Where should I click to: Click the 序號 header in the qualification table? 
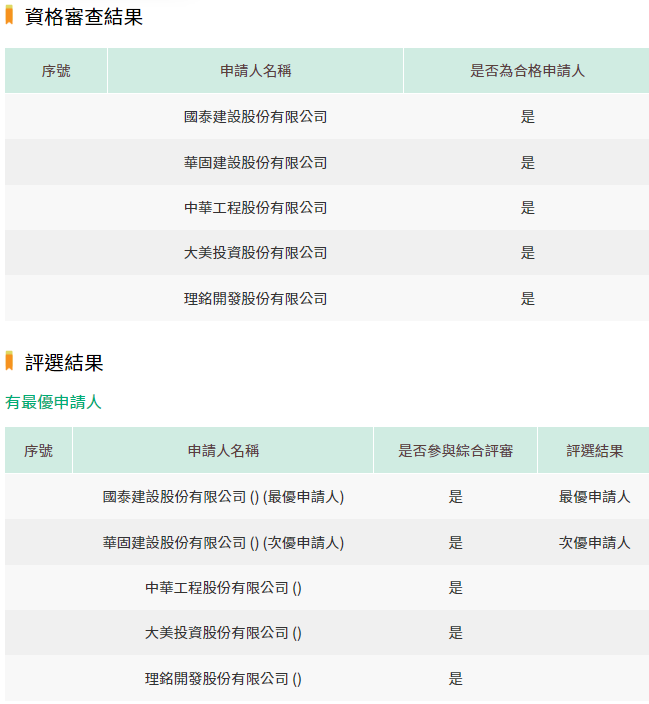(56, 70)
